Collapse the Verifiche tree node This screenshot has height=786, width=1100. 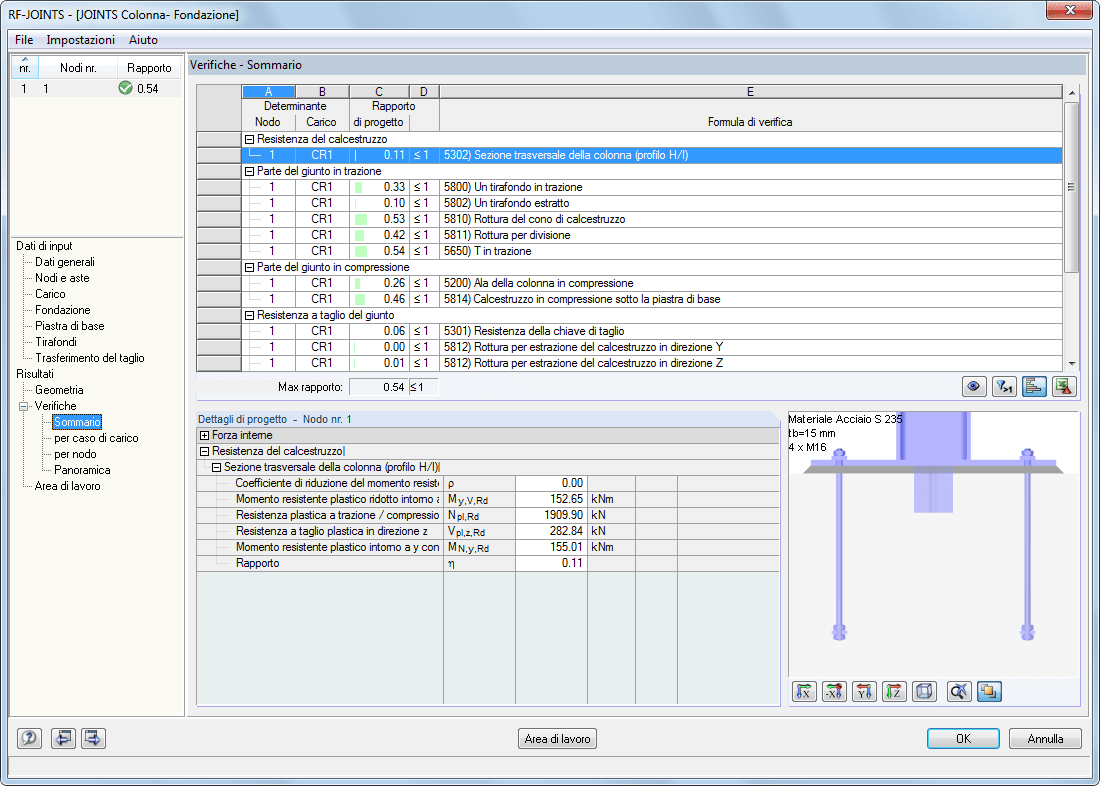24,406
